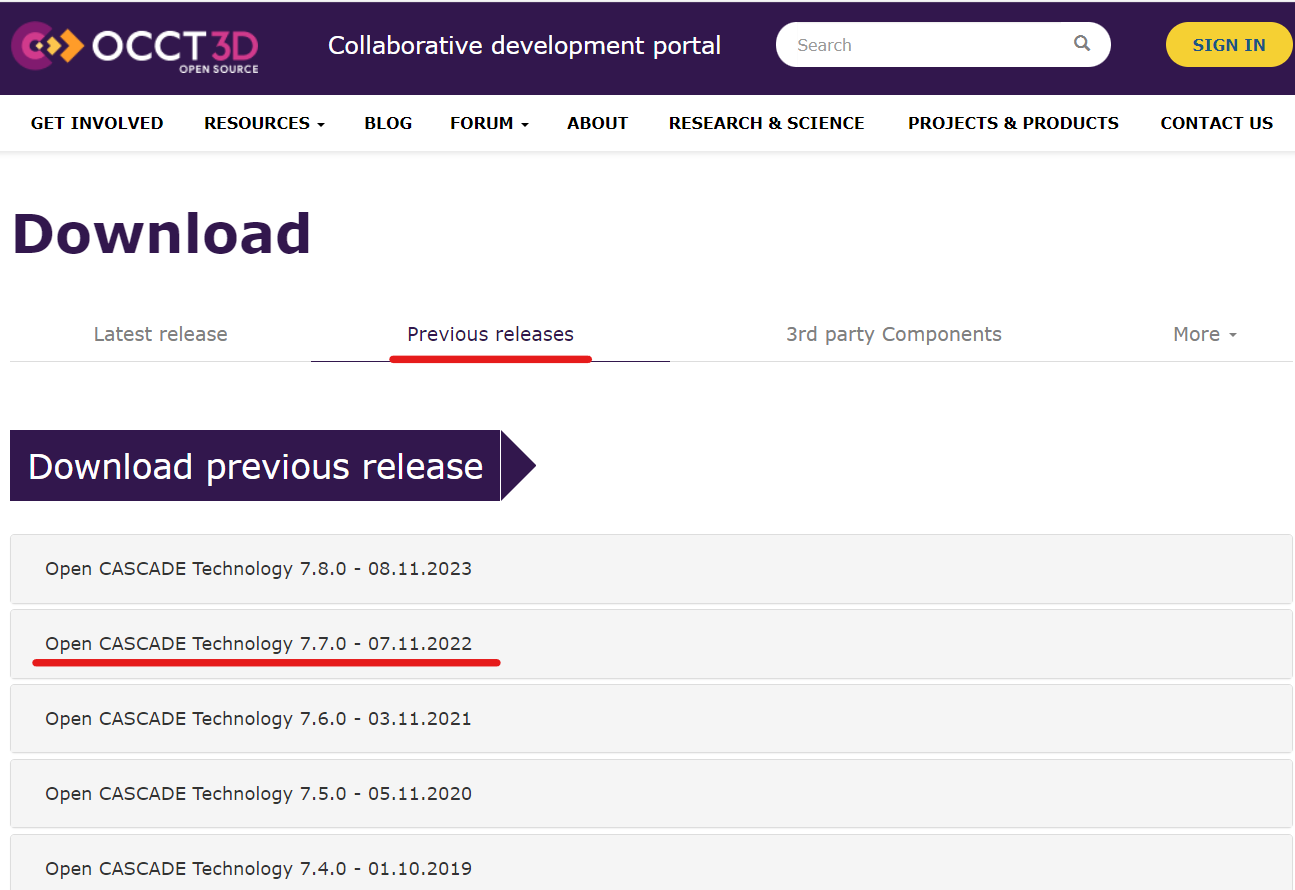The image size is (1295, 890).
Task: Click Collaborative development portal title text
Action: 524,46
